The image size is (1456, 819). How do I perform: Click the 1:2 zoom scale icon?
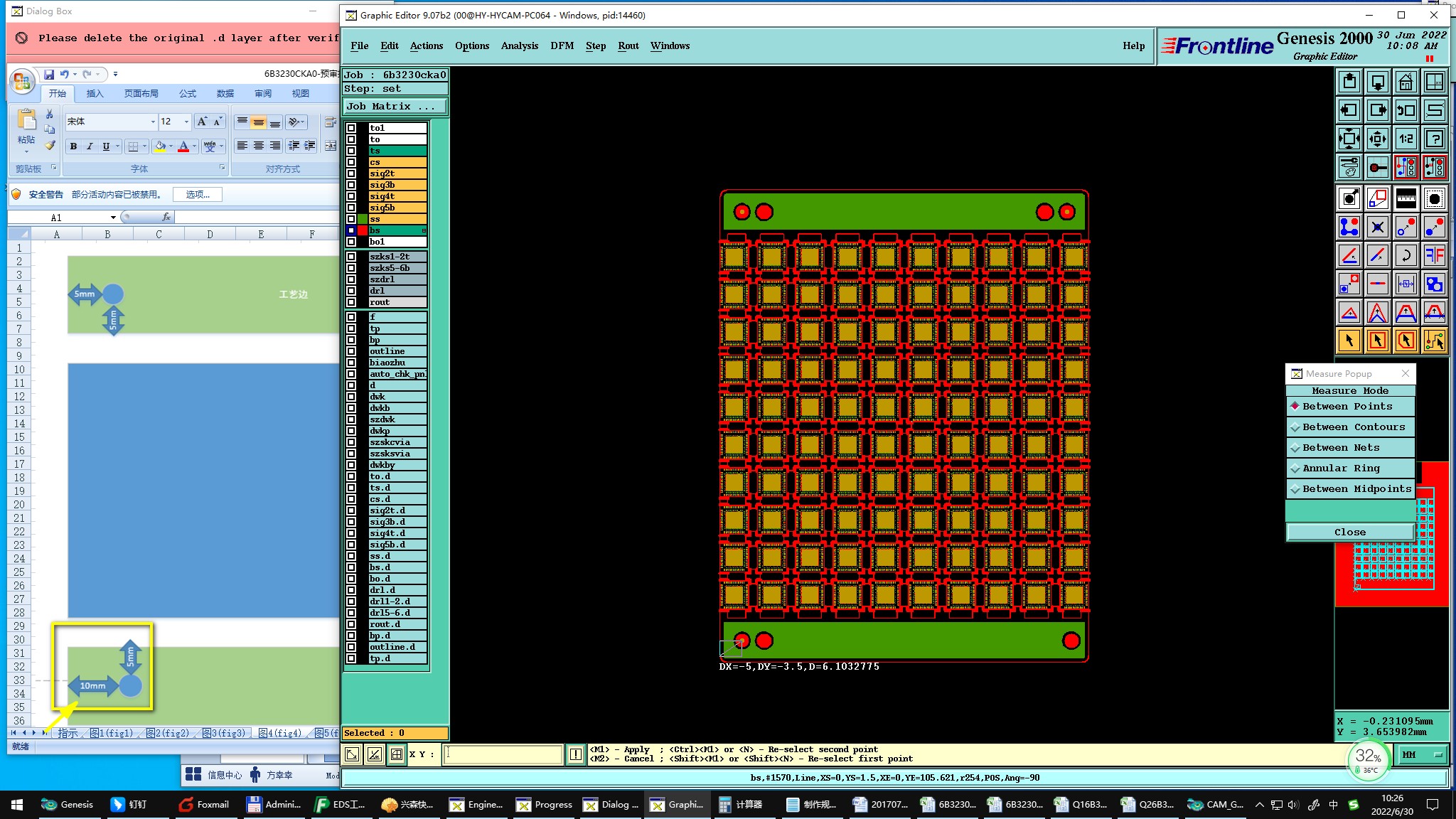pyautogui.click(x=1406, y=139)
